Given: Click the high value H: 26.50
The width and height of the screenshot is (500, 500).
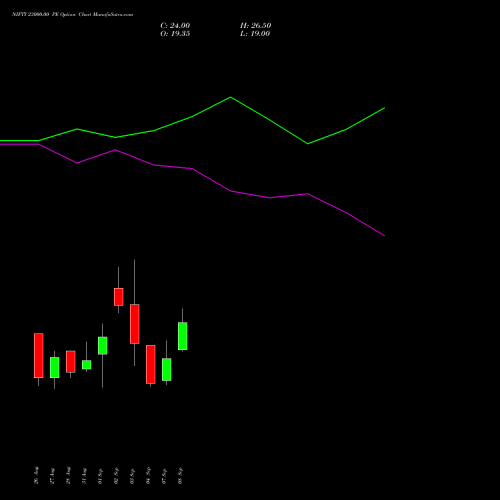Looking at the screenshot, I should coord(255,26).
